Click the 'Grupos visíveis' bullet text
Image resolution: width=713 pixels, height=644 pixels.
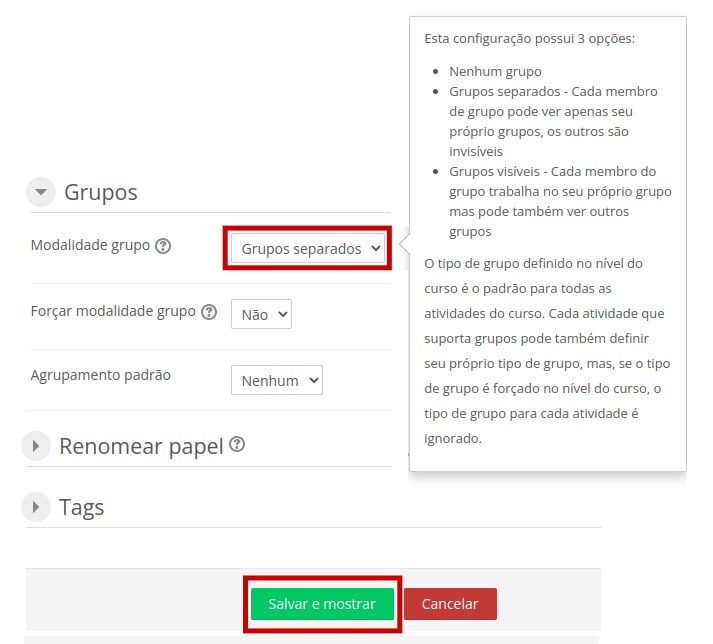click(560, 201)
